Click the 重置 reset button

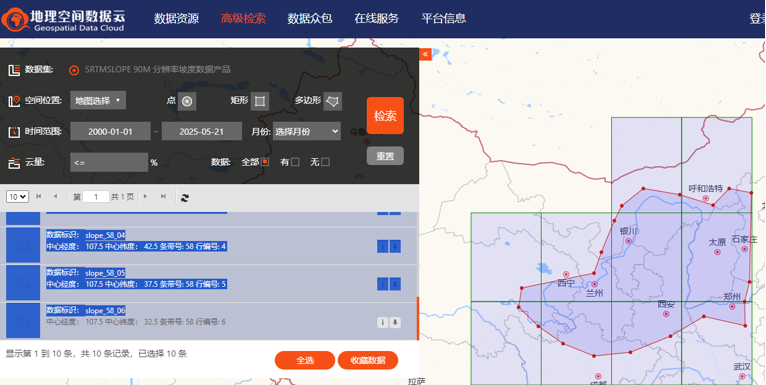pos(385,156)
